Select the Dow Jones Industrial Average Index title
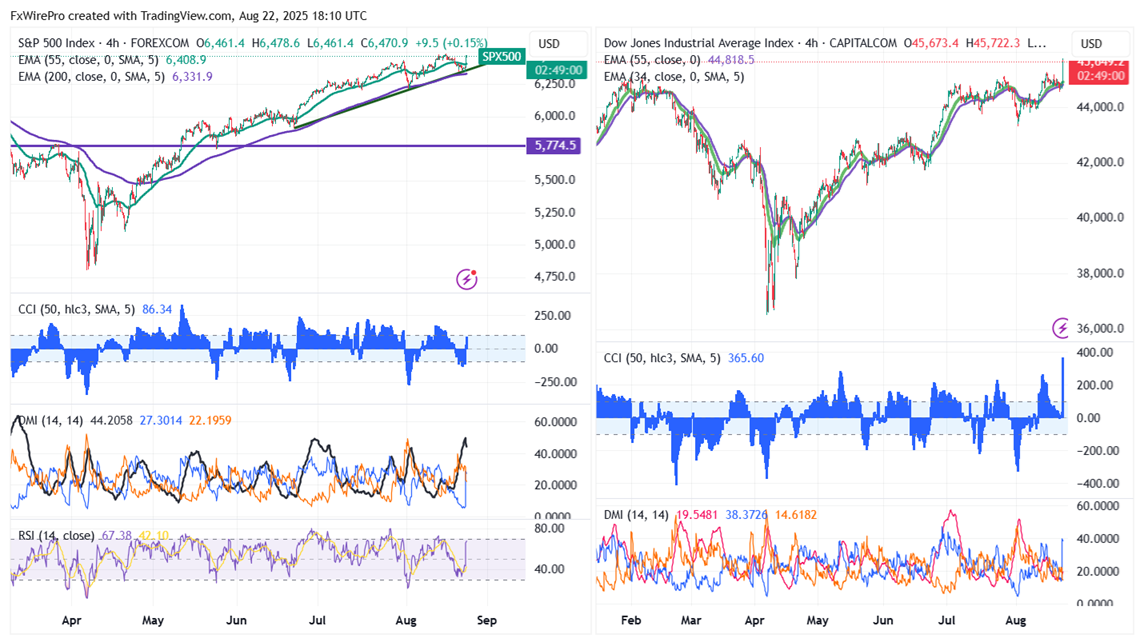 click(750, 43)
